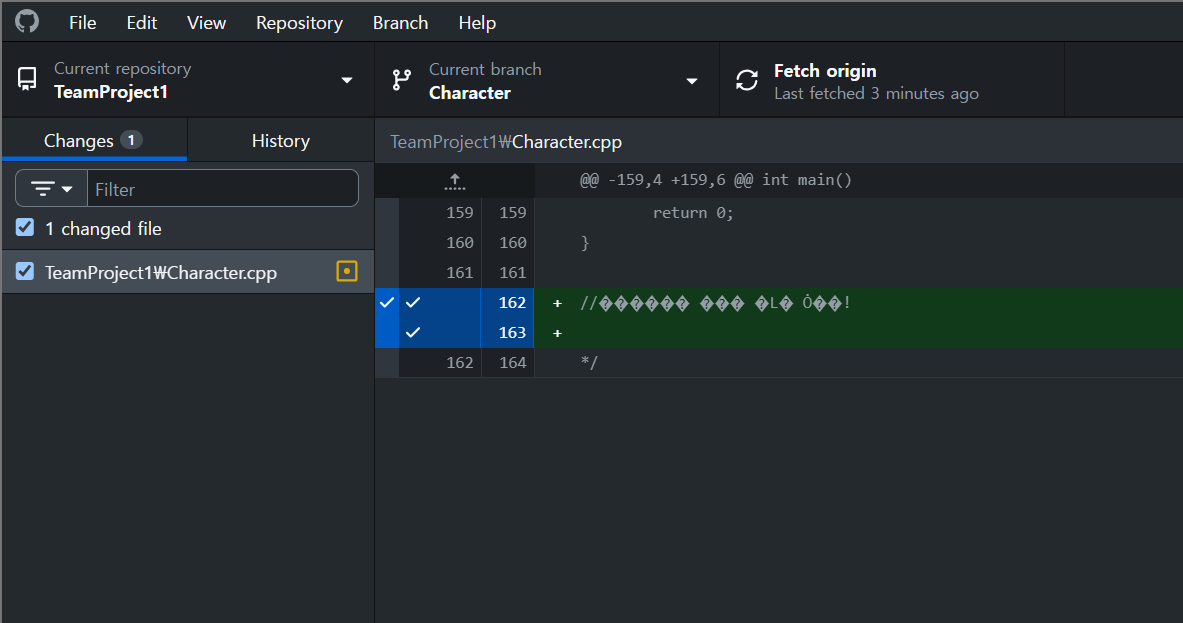Click the GitHub logo icon

coord(27,21)
